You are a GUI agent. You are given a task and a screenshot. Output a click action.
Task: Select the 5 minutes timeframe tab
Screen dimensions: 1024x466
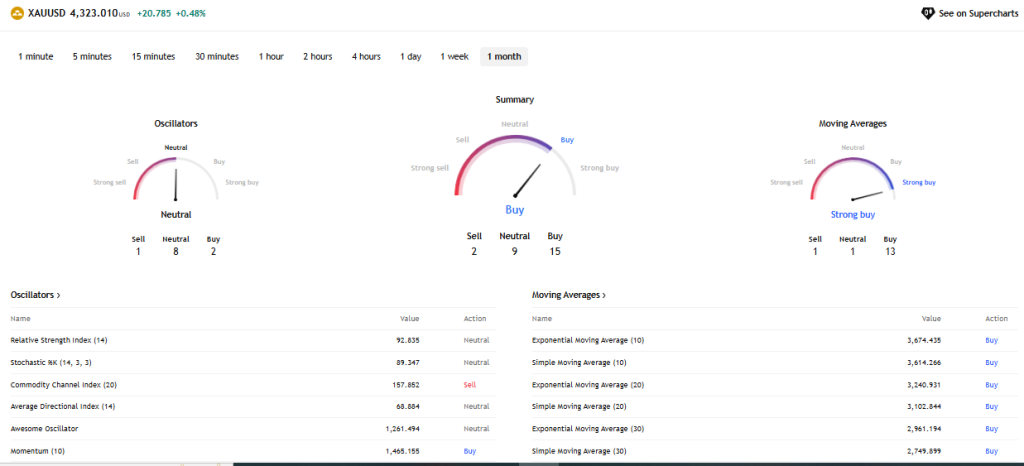[92, 57]
